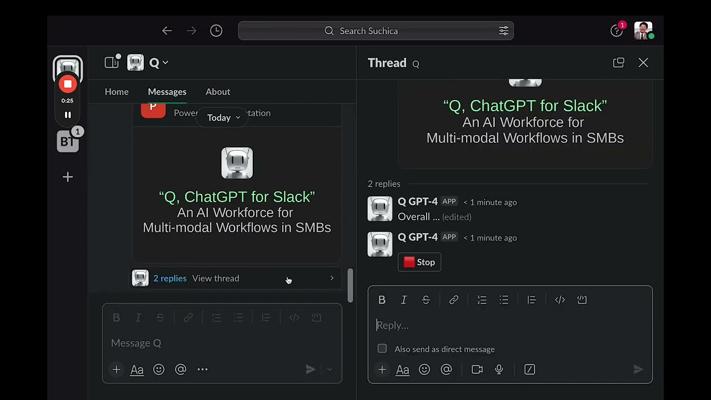
Task: Mention someone in Message Q composer
Action: (x=180, y=370)
